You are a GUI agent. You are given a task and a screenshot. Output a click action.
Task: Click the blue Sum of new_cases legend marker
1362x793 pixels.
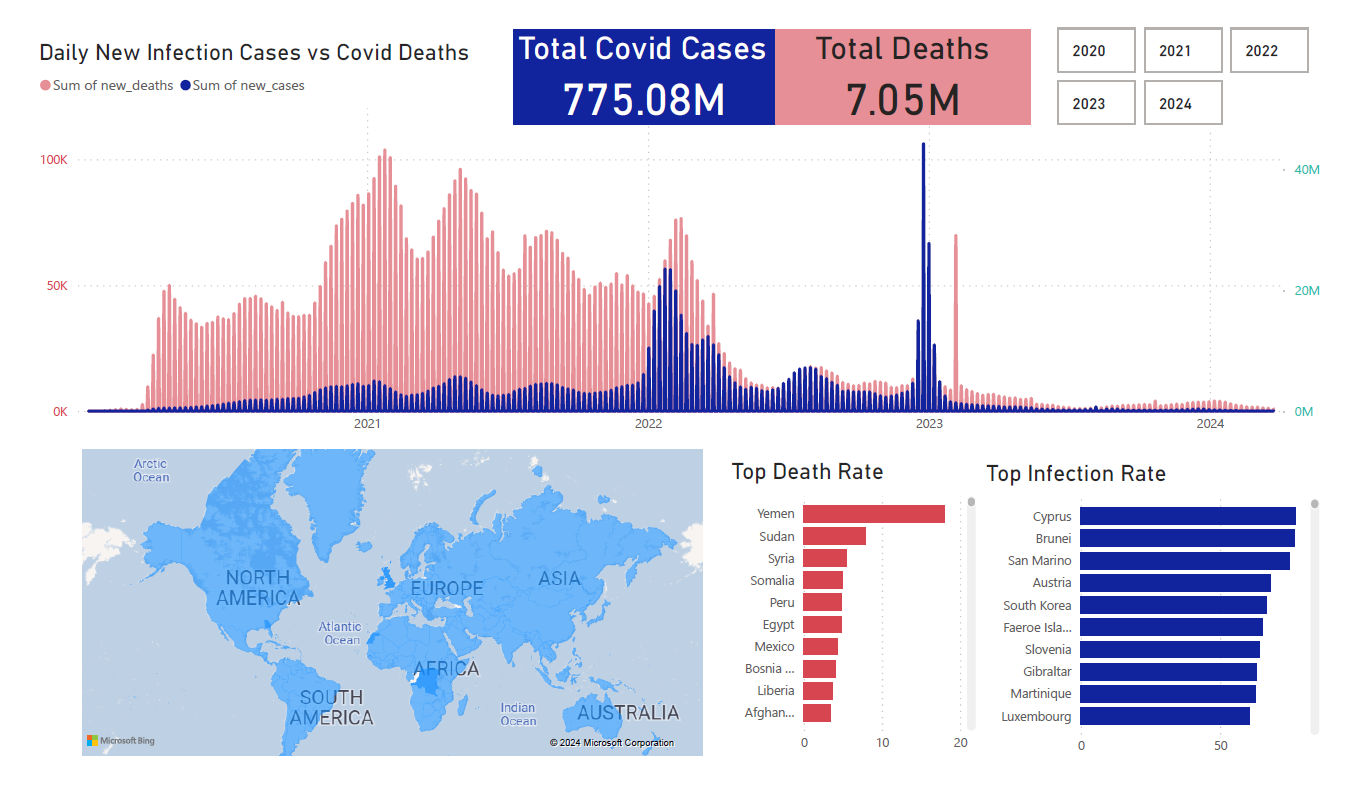tap(185, 86)
